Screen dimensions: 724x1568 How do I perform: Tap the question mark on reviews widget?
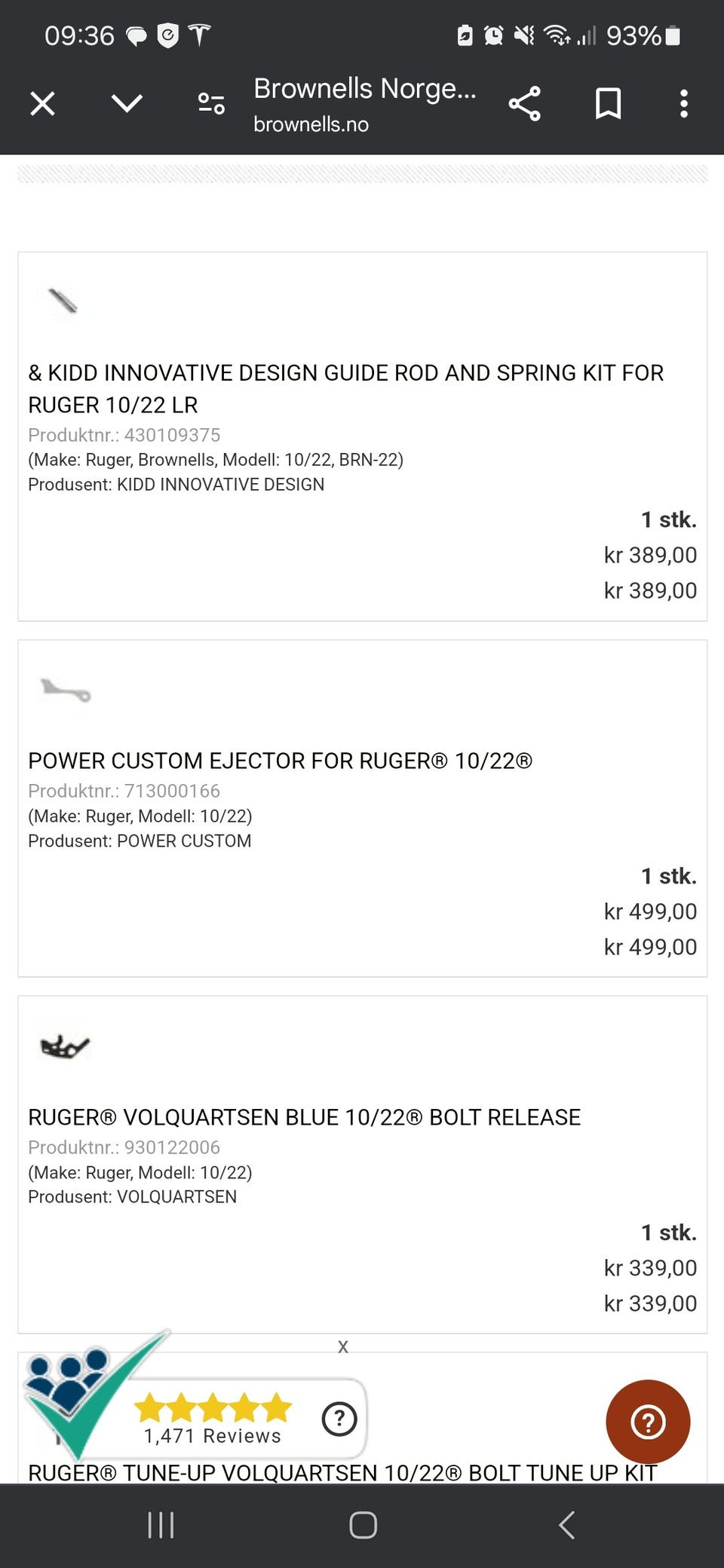coord(339,1419)
